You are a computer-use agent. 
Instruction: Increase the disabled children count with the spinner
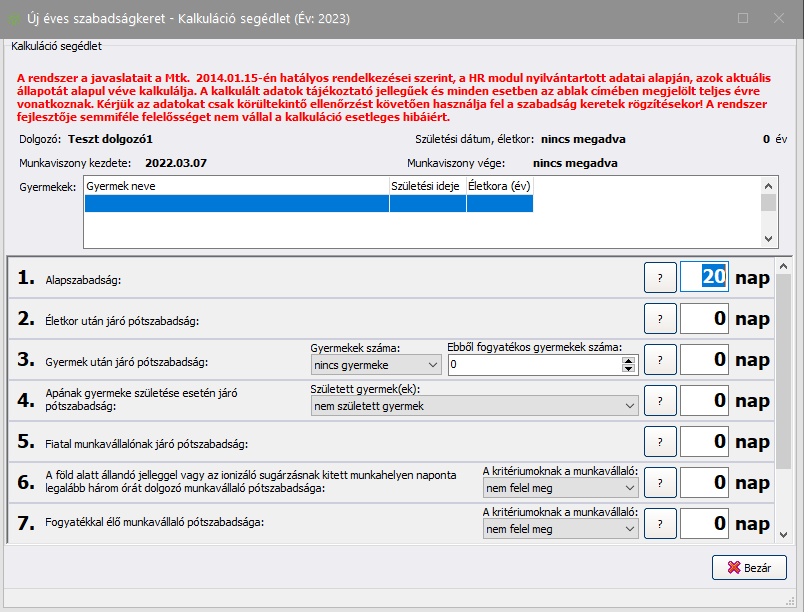tap(629, 361)
